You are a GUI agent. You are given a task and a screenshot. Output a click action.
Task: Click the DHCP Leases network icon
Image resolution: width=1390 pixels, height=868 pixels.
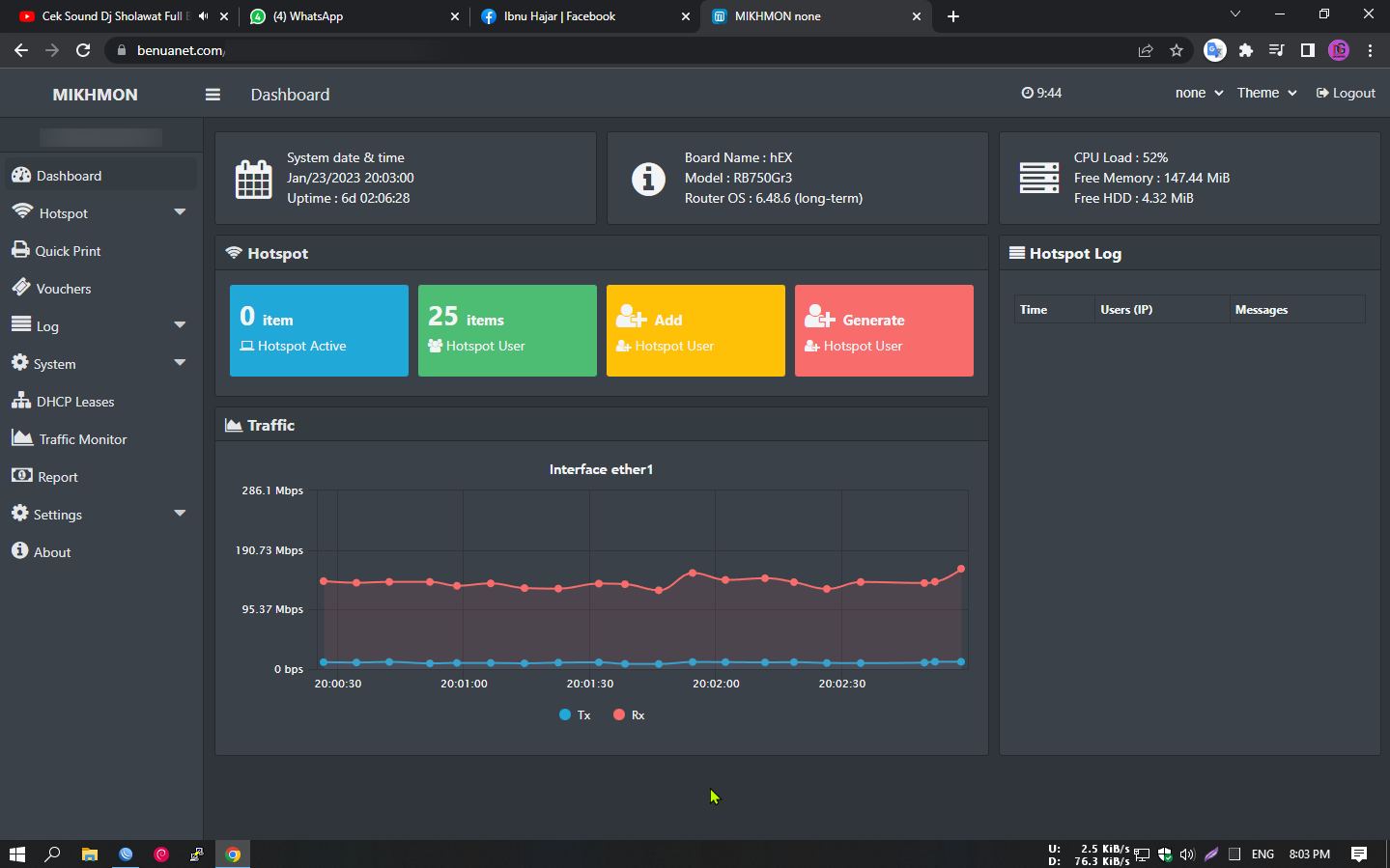point(20,401)
